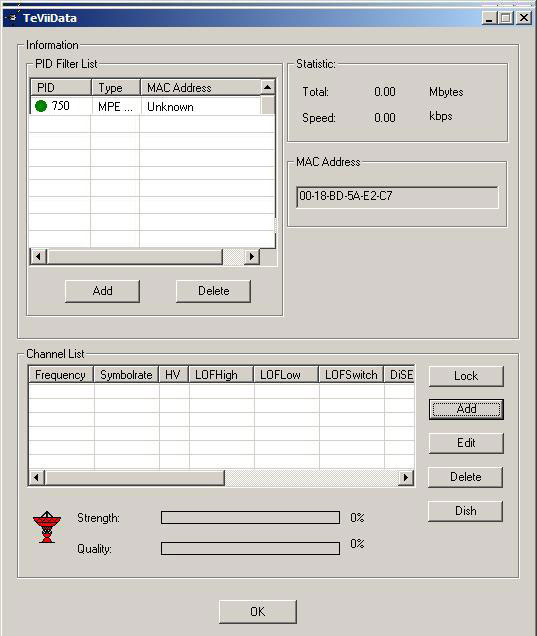Select the LOFSwitch column header
This screenshot has width=537, height=636.
coord(351,375)
